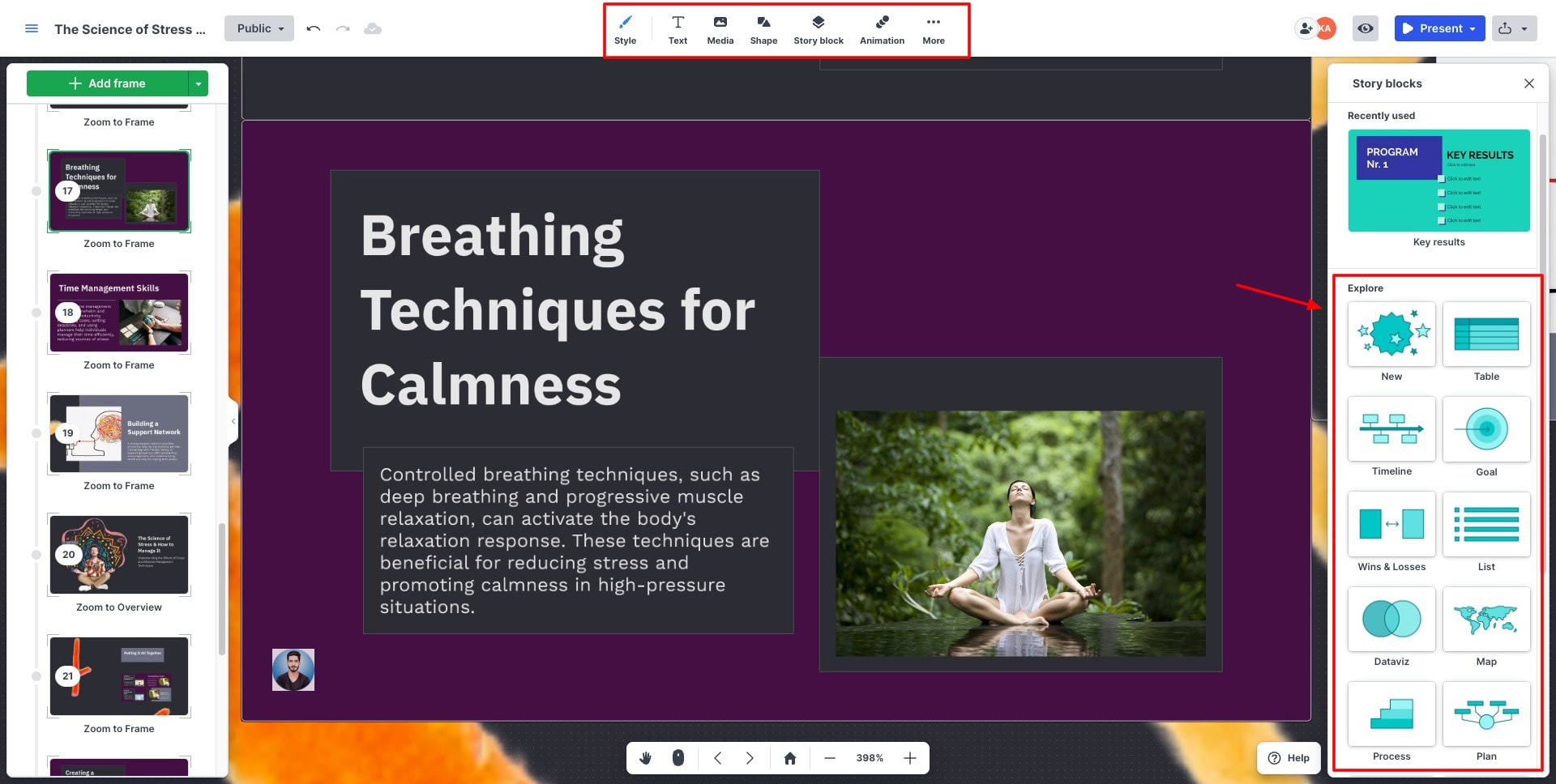1556x784 pixels.
Task: Choose the List story block
Action: [1486, 524]
